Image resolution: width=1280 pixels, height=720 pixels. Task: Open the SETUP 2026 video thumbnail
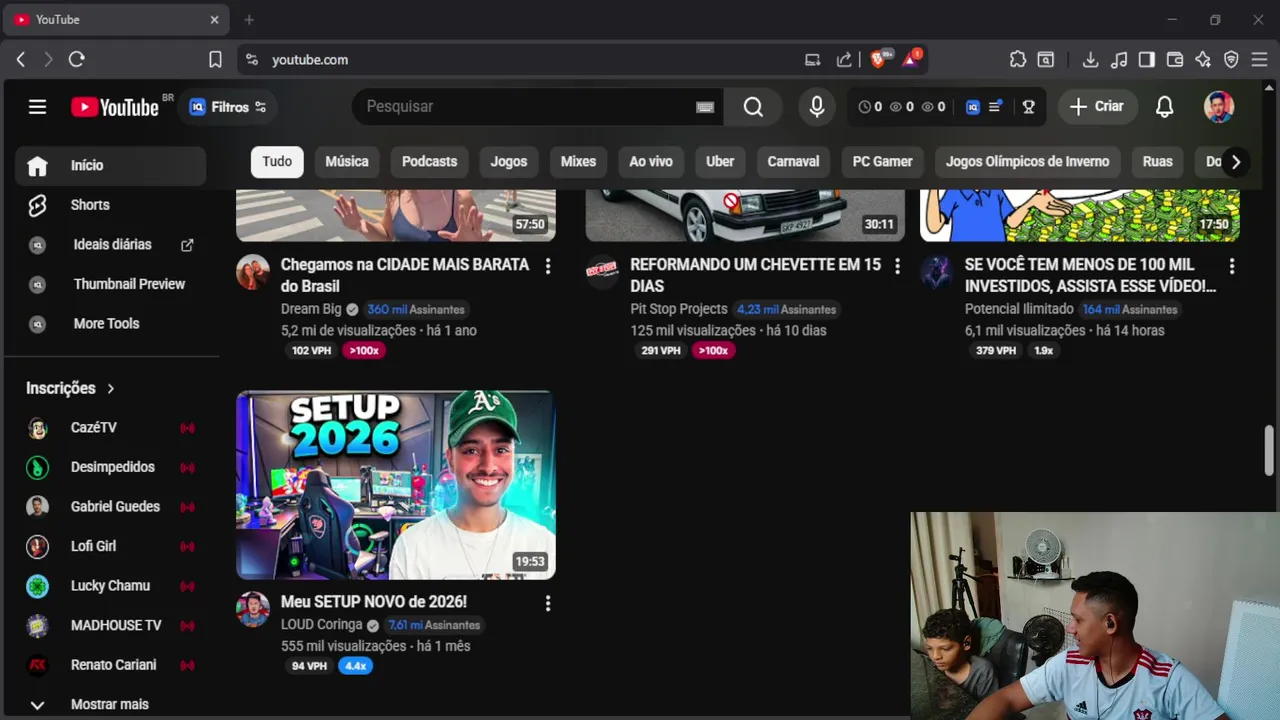click(396, 485)
